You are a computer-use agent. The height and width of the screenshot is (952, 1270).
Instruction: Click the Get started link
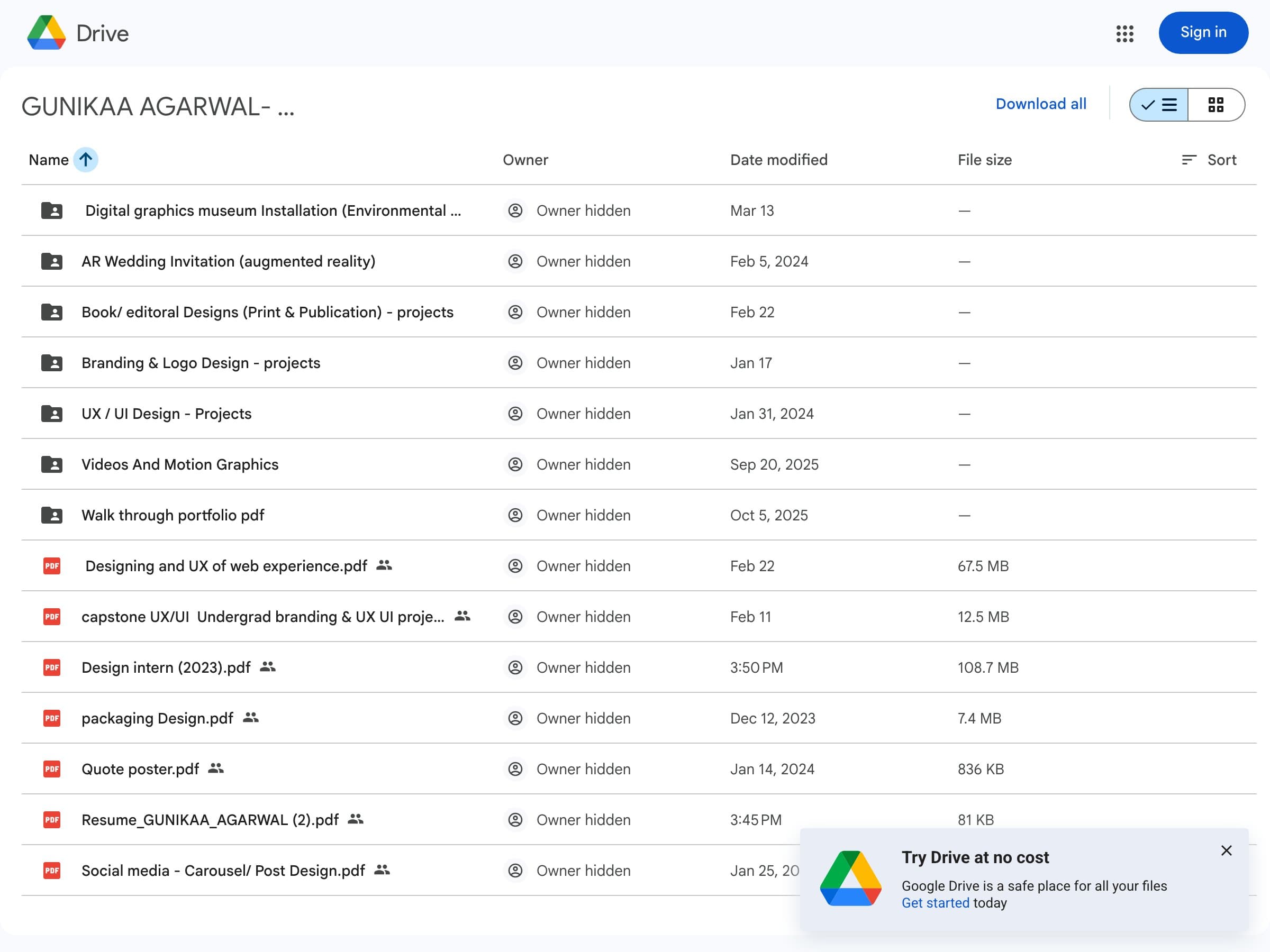935,903
